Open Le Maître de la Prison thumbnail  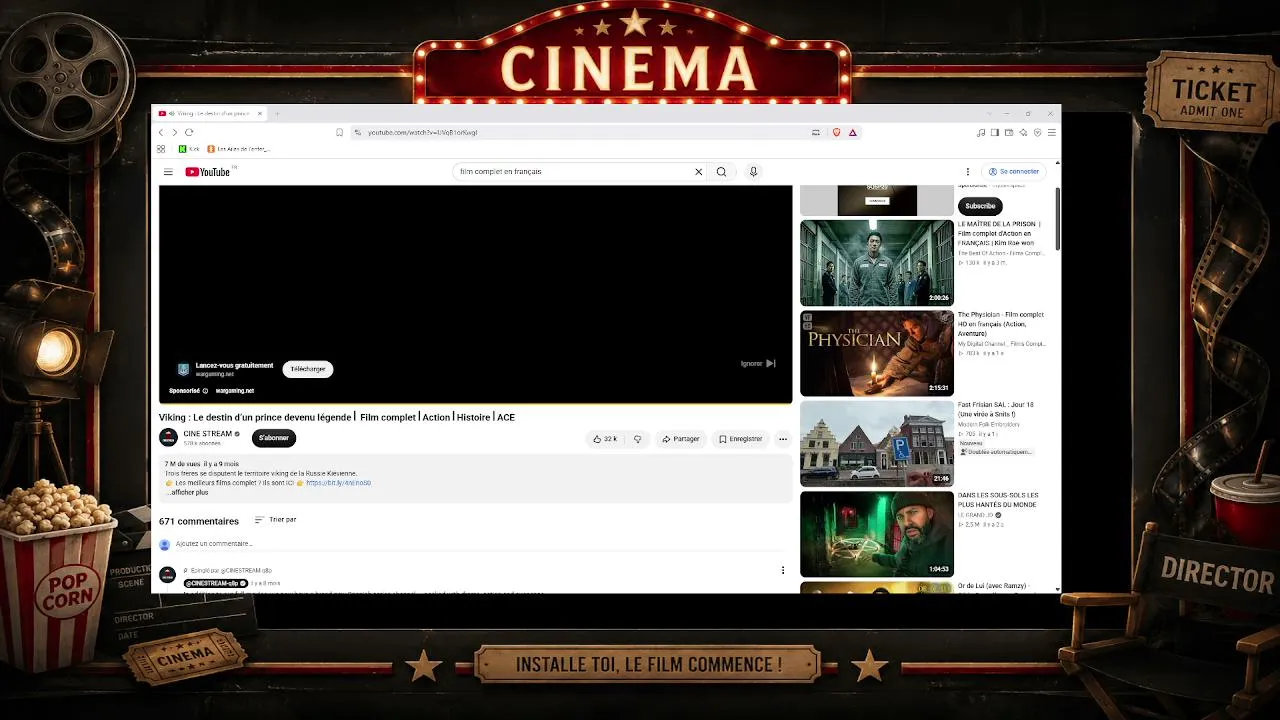877,263
